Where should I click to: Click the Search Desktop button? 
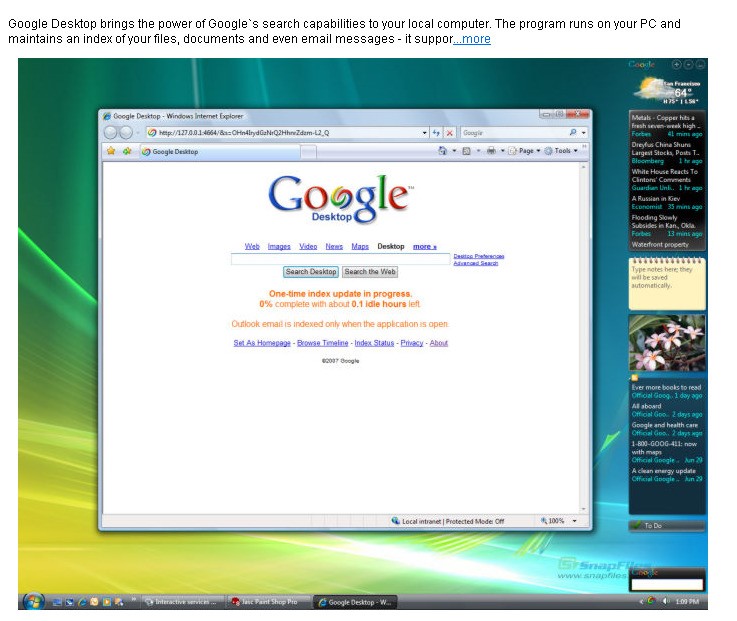click(x=311, y=272)
